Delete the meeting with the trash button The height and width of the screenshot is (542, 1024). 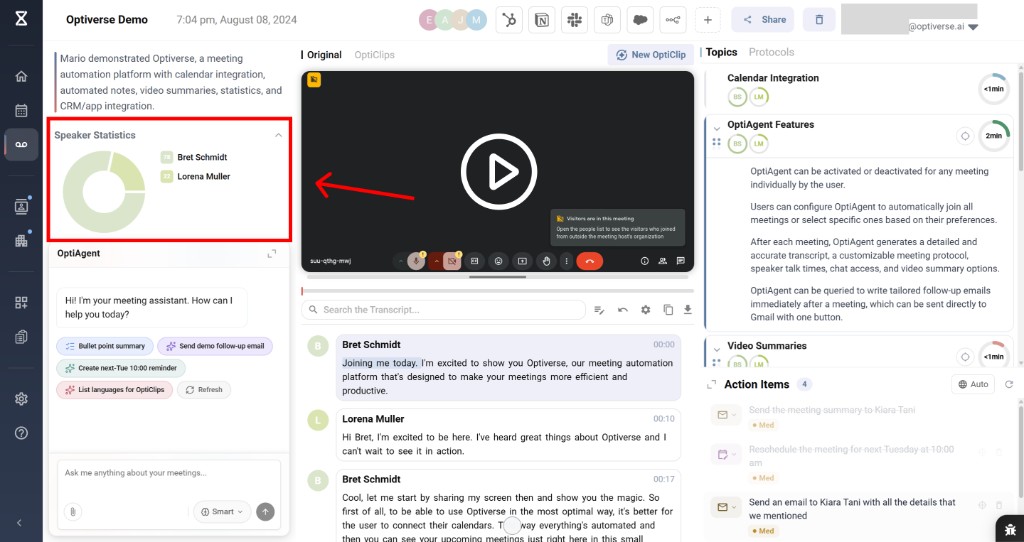coord(819,20)
